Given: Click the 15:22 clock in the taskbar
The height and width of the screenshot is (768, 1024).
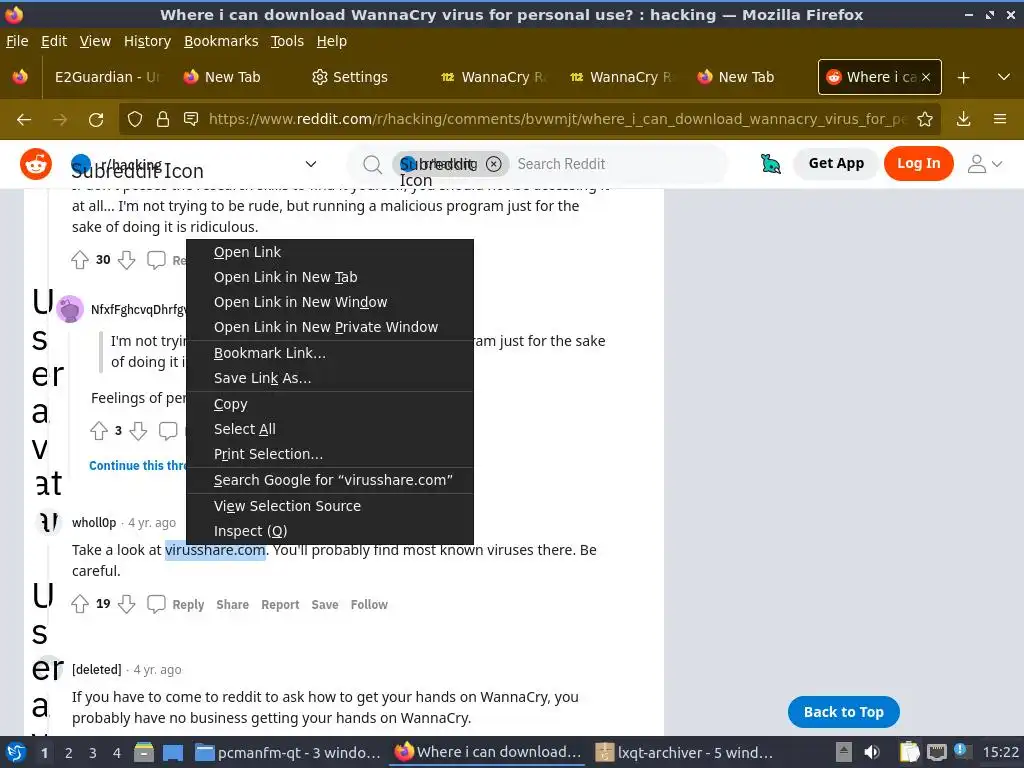Looking at the screenshot, I should (1000, 752).
